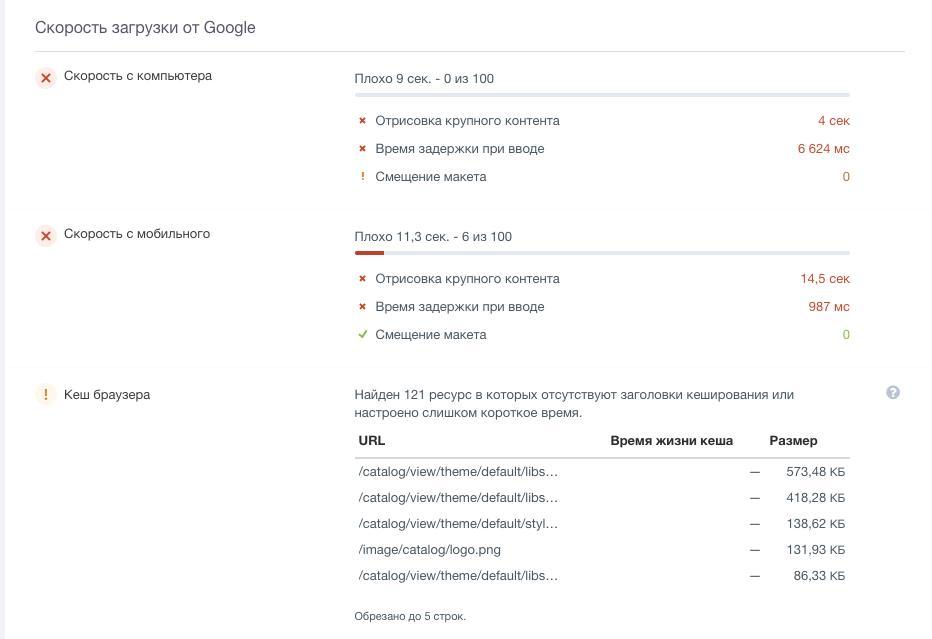Screen dimensions: 932x639
Task: Click the red cross next to desktop Отрисовка крупного контента
Action: [362, 121]
